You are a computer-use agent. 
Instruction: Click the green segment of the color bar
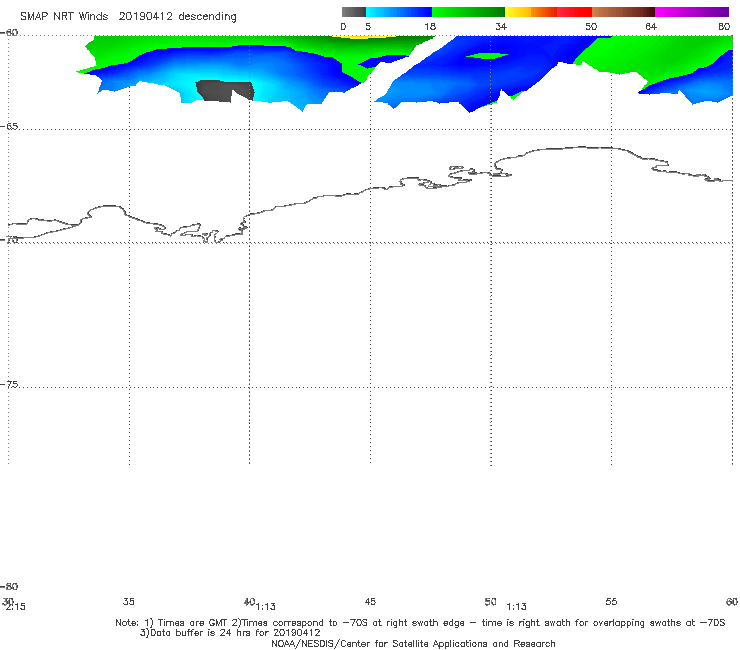[x=468, y=12]
